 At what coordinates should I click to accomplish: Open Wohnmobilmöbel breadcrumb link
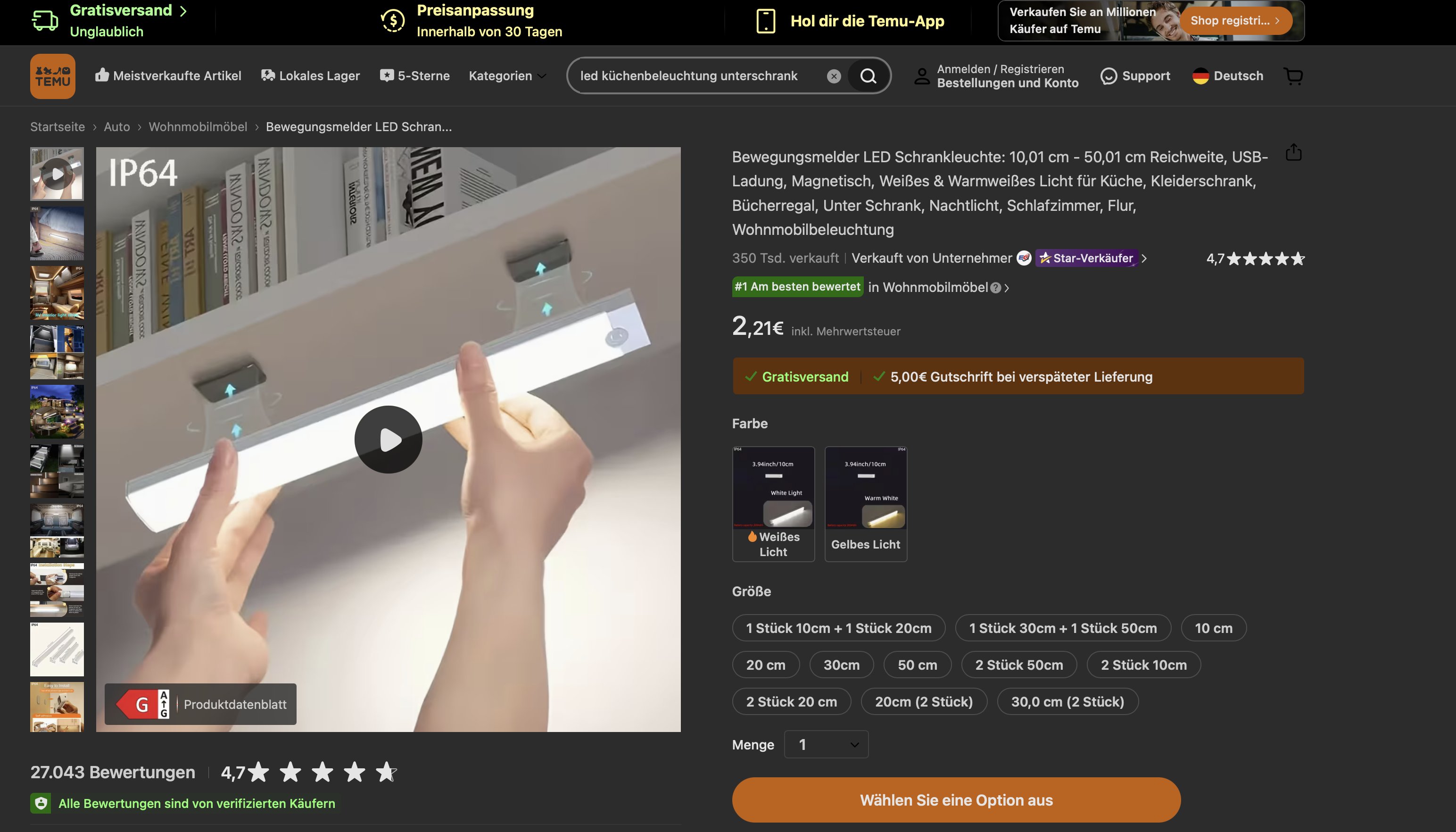pyautogui.click(x=198, y=127)
